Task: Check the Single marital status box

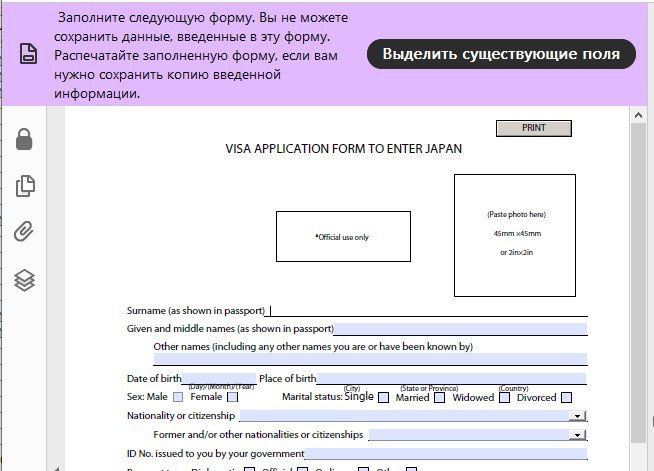Action: click(383, 398)
